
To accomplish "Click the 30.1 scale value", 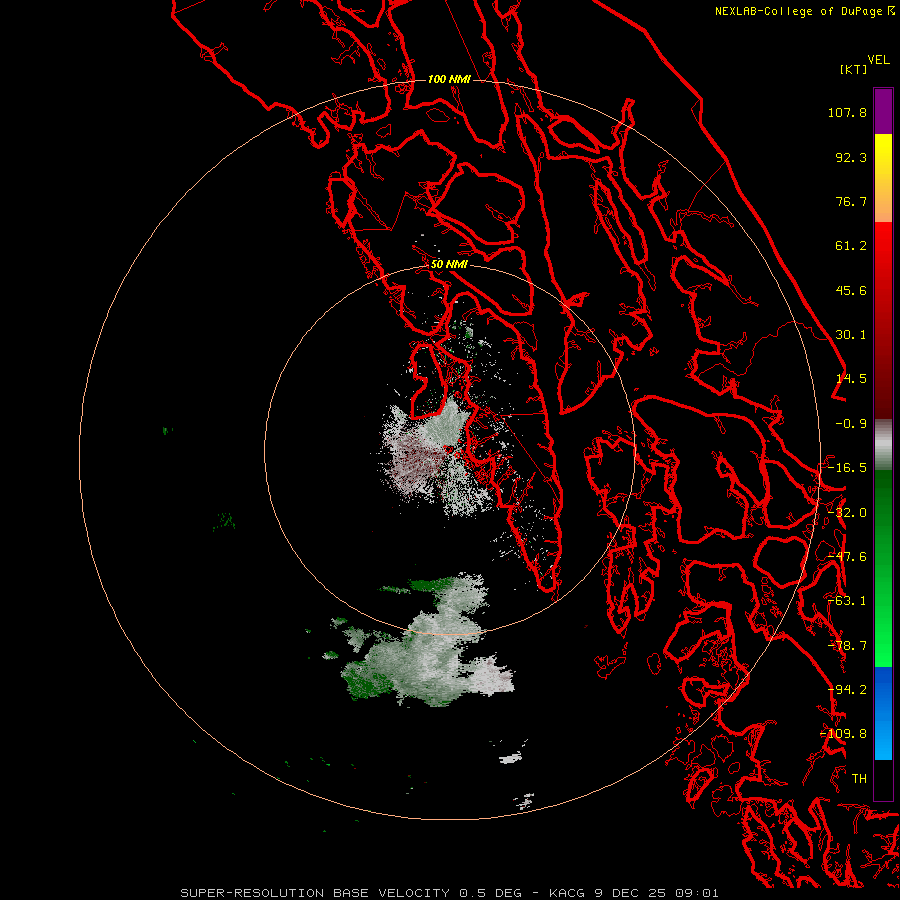I will (x=851, y=335).
